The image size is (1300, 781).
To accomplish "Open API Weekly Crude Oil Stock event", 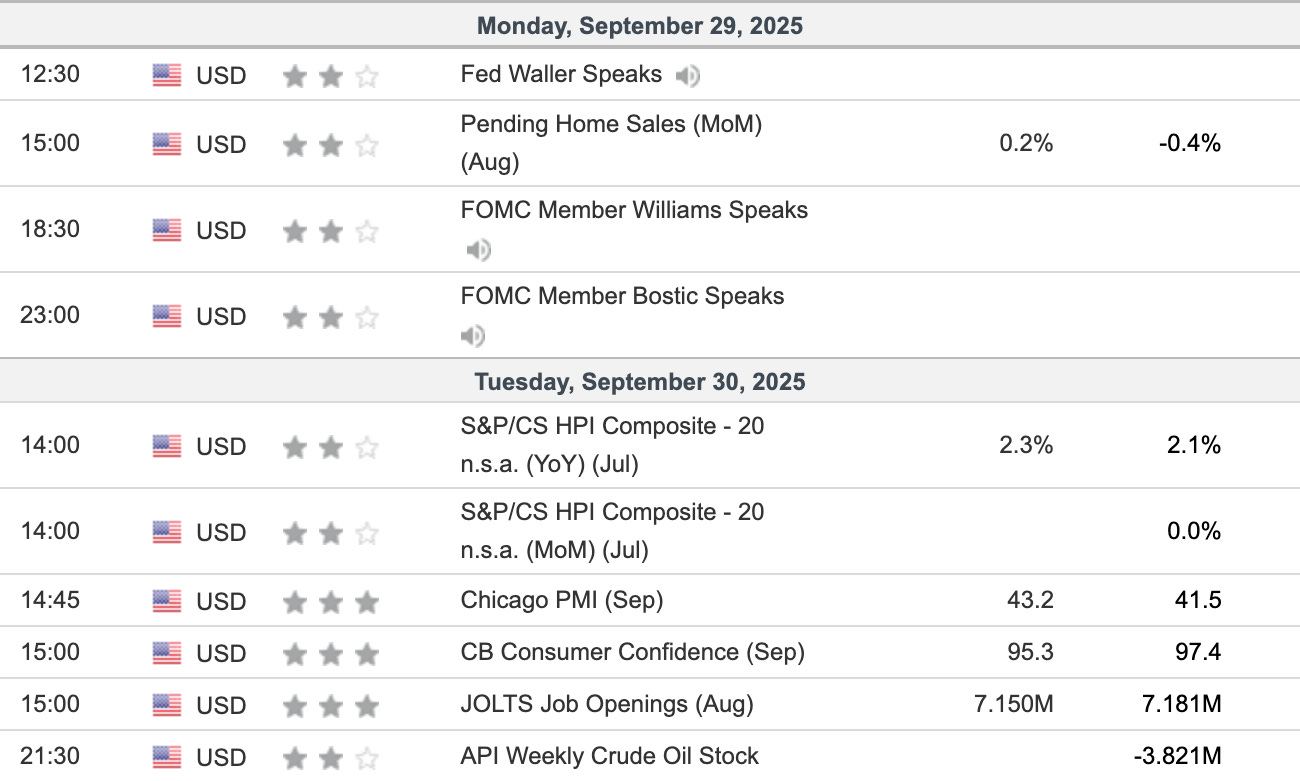I will pyautogui.click(x=610, y=756).
